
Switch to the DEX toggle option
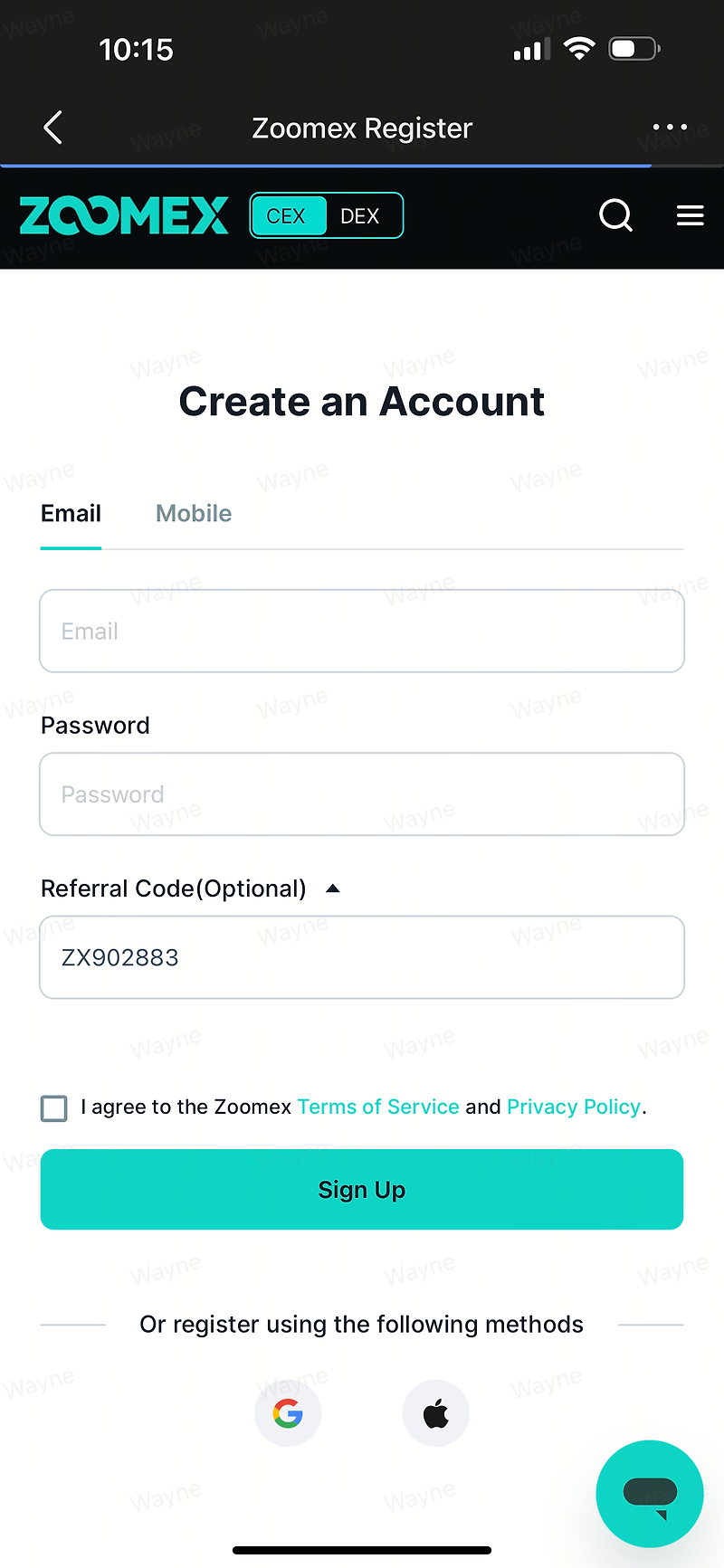360,216
